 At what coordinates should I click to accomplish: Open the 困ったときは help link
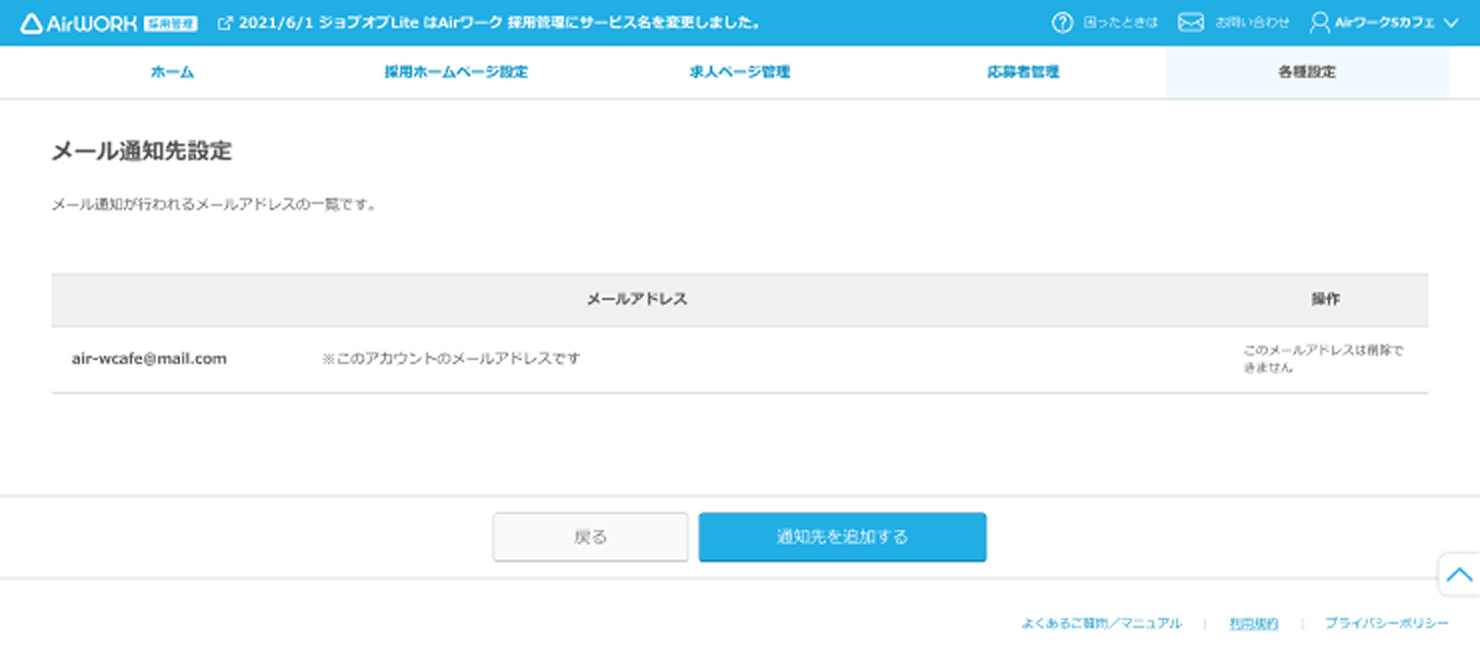coord(1120,22)
